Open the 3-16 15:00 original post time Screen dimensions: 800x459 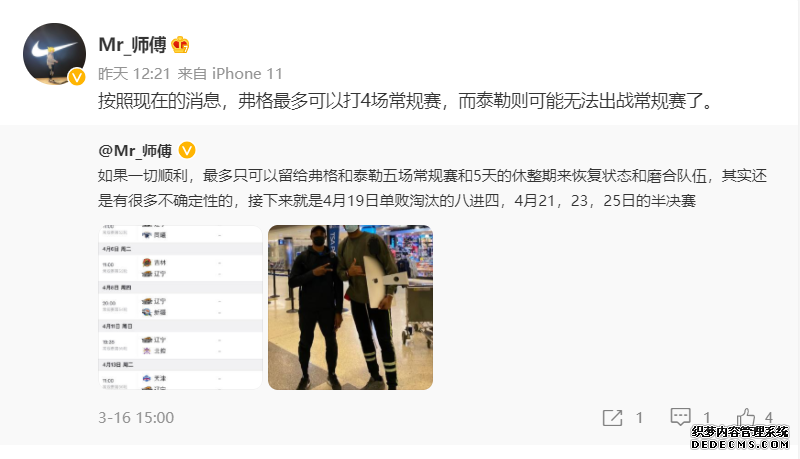click(136, 418)
